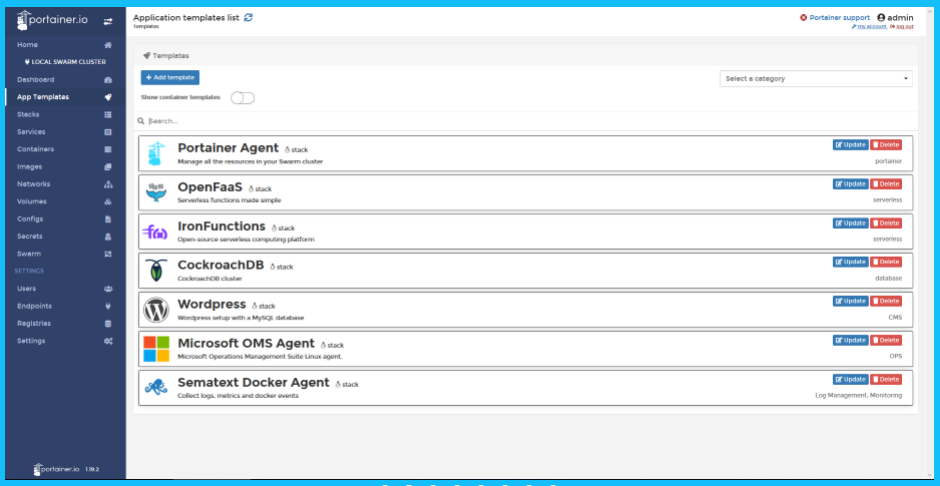Toggle Show container templates switch
Viewport: 940px width, 486px height.
[x=243, y=98]
